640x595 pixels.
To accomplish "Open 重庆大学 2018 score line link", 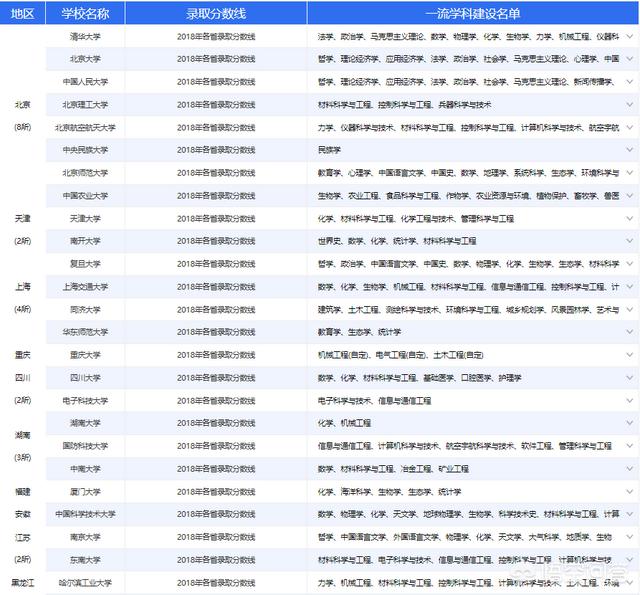I will click(x=216, y=355).
